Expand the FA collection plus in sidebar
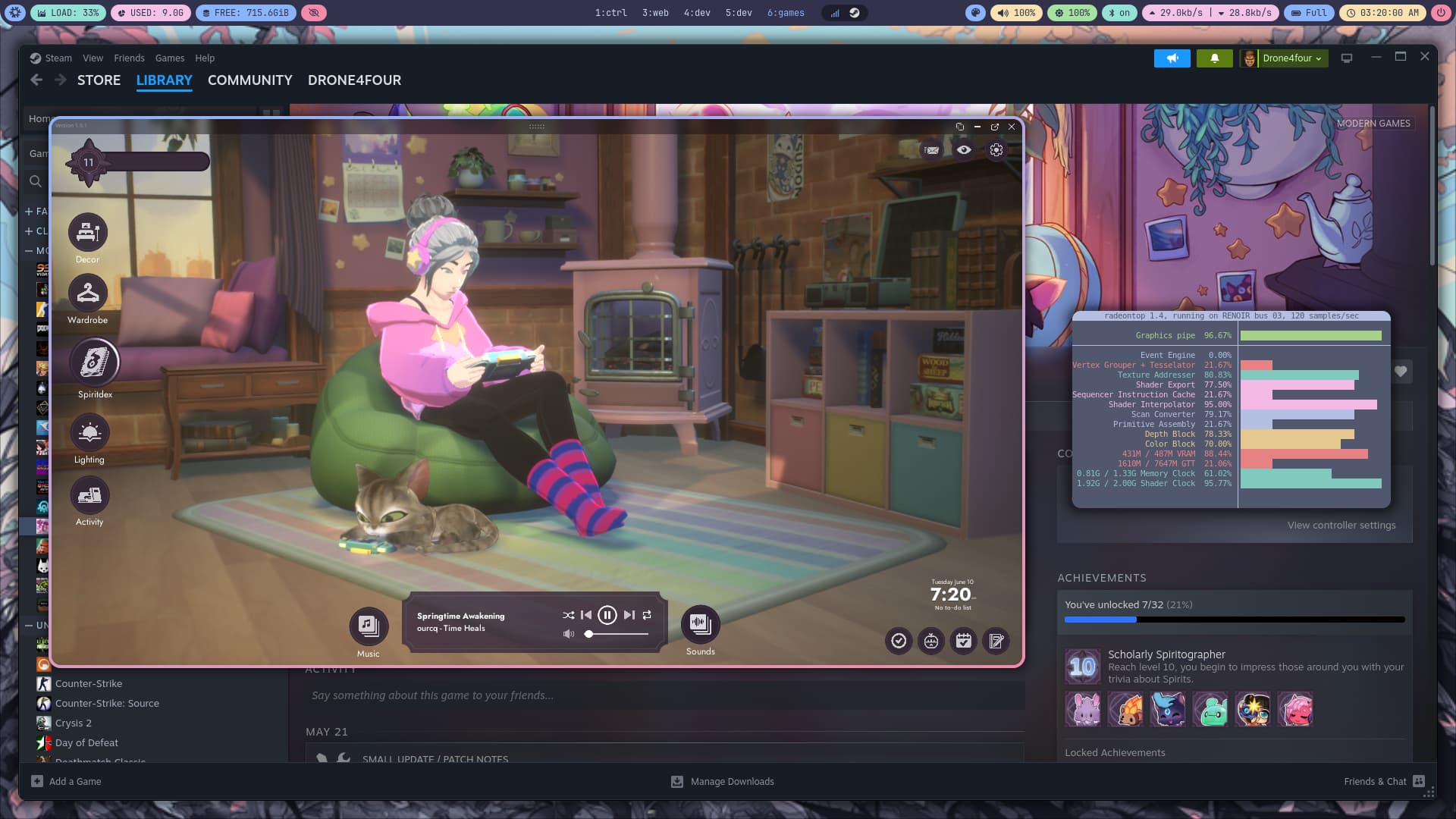The height and width of the screenshot is (819, 1456). 29,212
